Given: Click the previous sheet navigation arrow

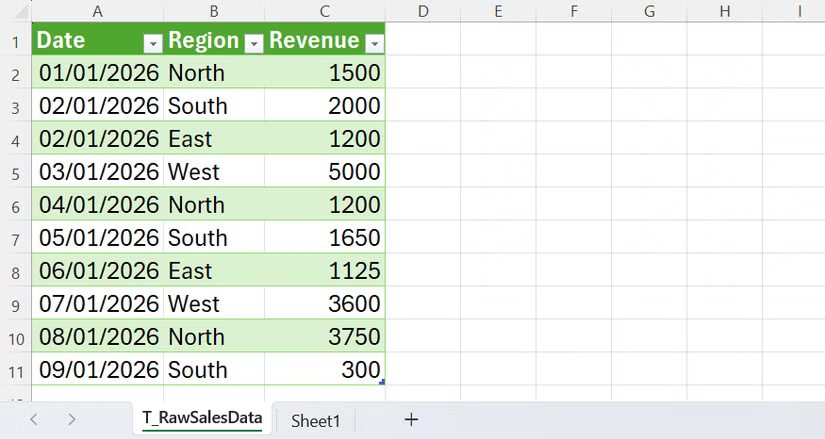Looking at the screenshot, I should [34, 420].
